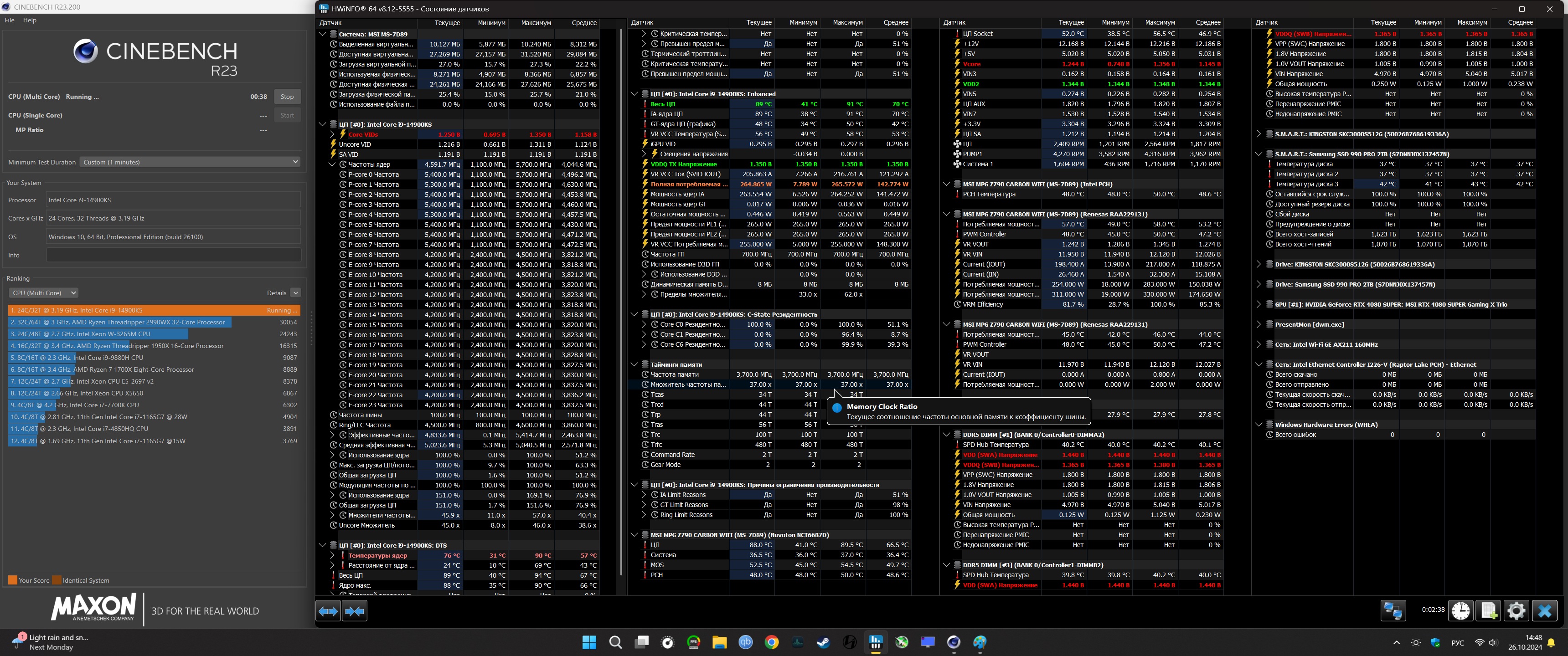Stop the running multi core test
This screenshot has height=656, width=1568.
pos(287,97)
